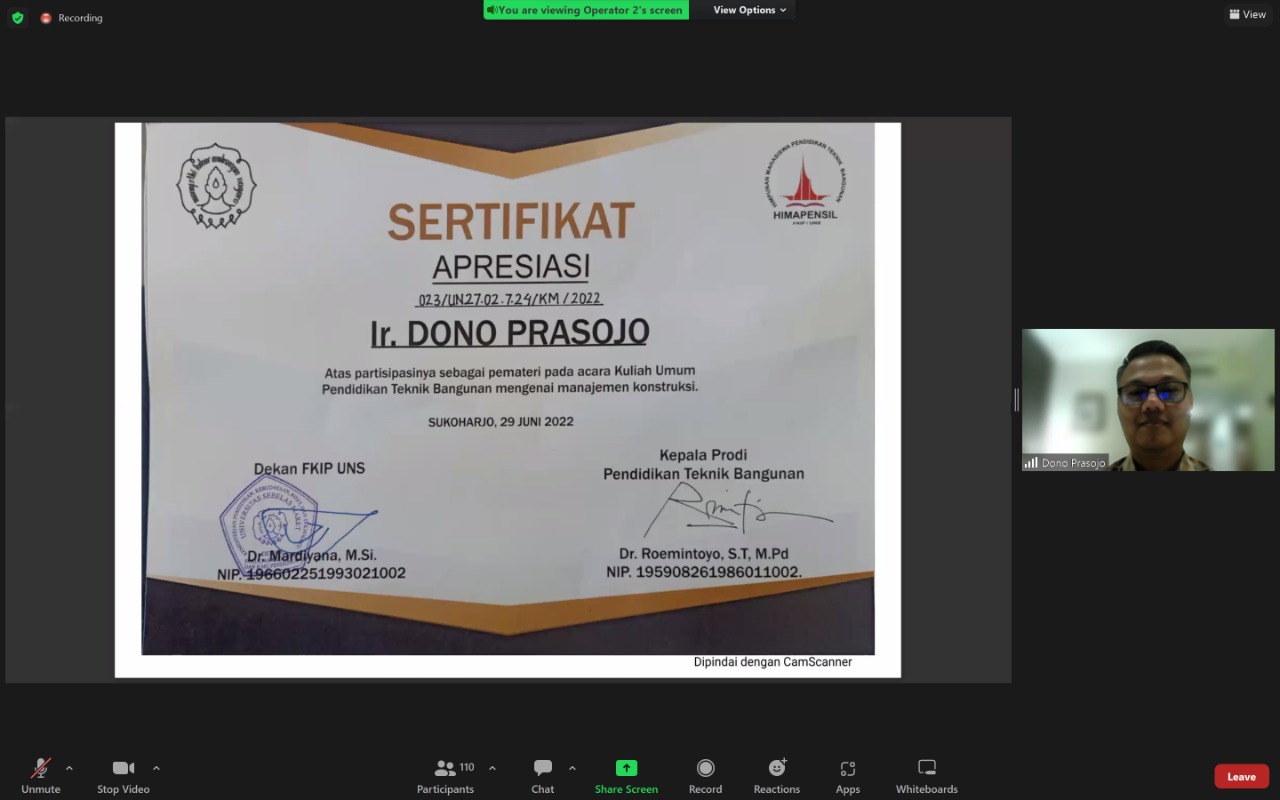Click the red Leave button
Image resolution: width=1280 pixels, height=800 pixels.
(1241, 777)
